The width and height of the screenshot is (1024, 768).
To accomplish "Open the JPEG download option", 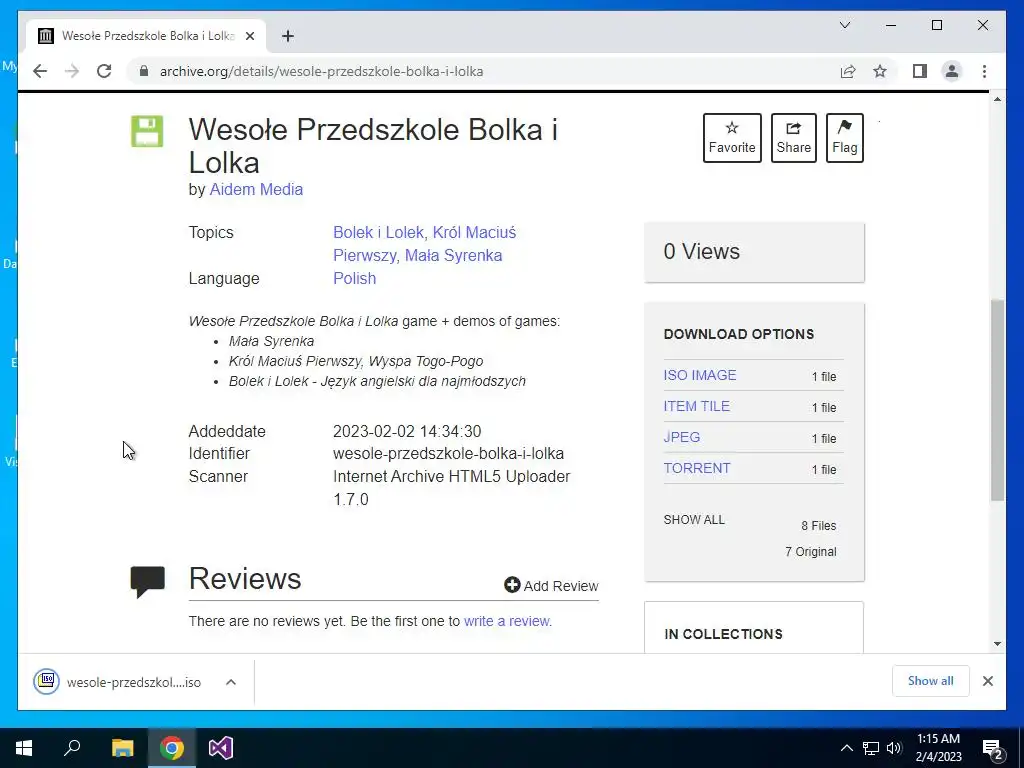I will pyautogui.click(x=681, y=437).
